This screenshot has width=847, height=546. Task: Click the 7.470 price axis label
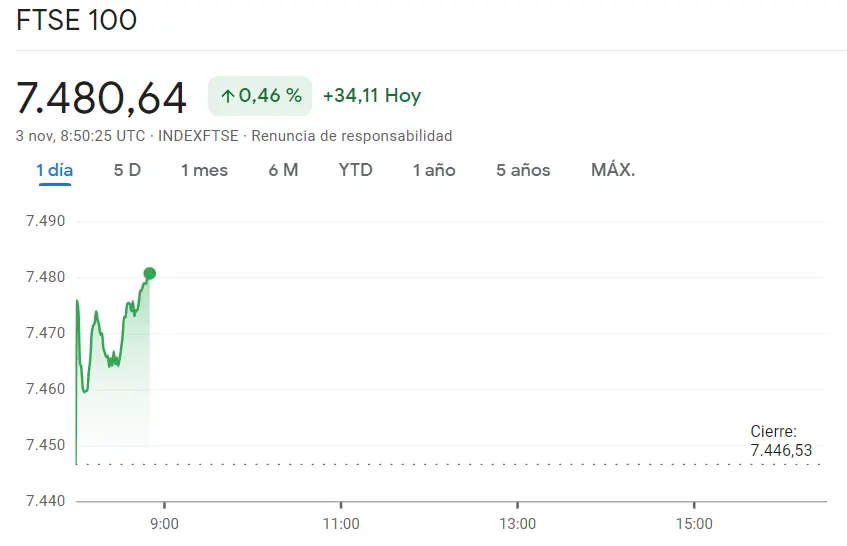[x=45, y=333]
